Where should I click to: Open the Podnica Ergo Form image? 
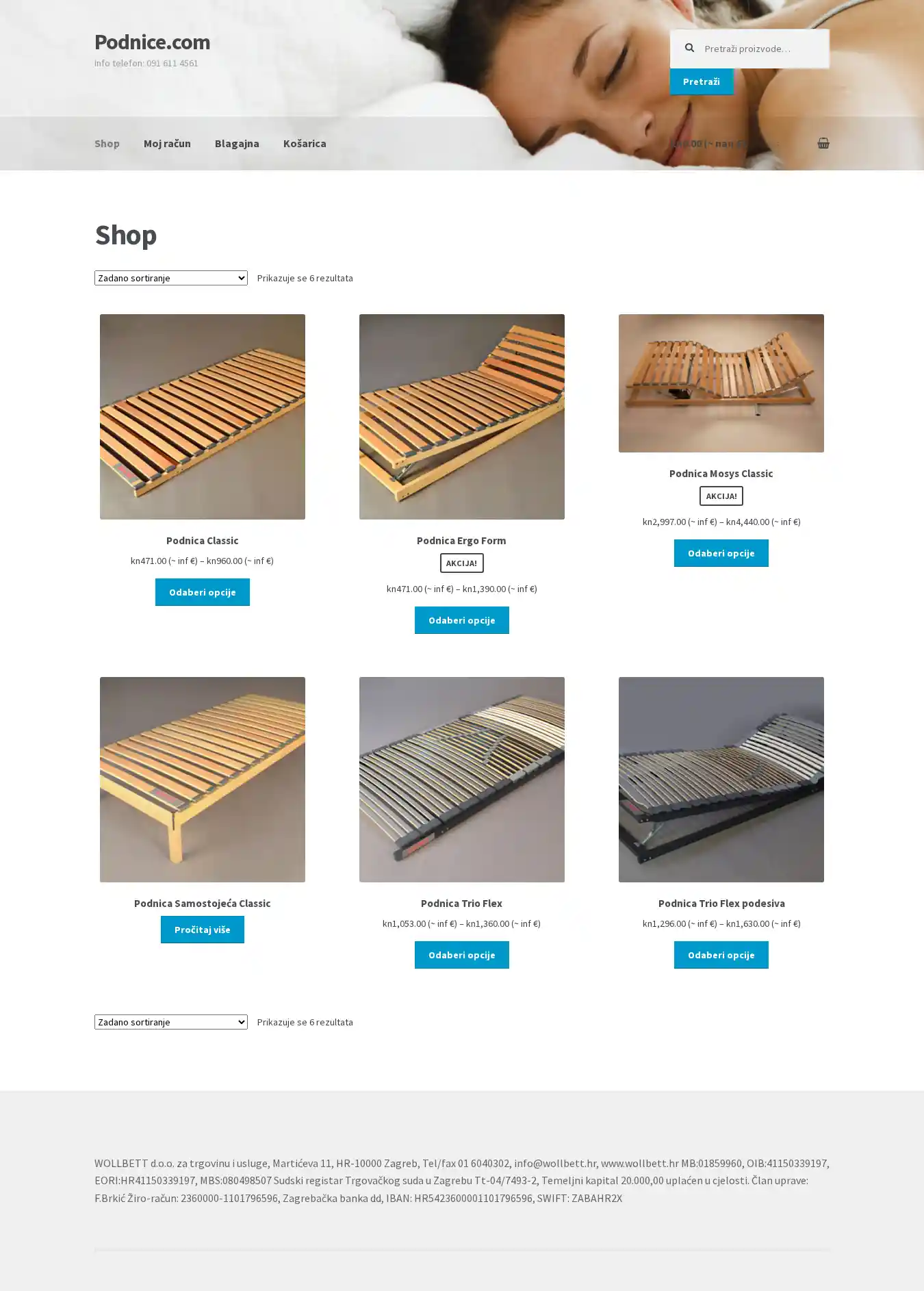[462, 417]
